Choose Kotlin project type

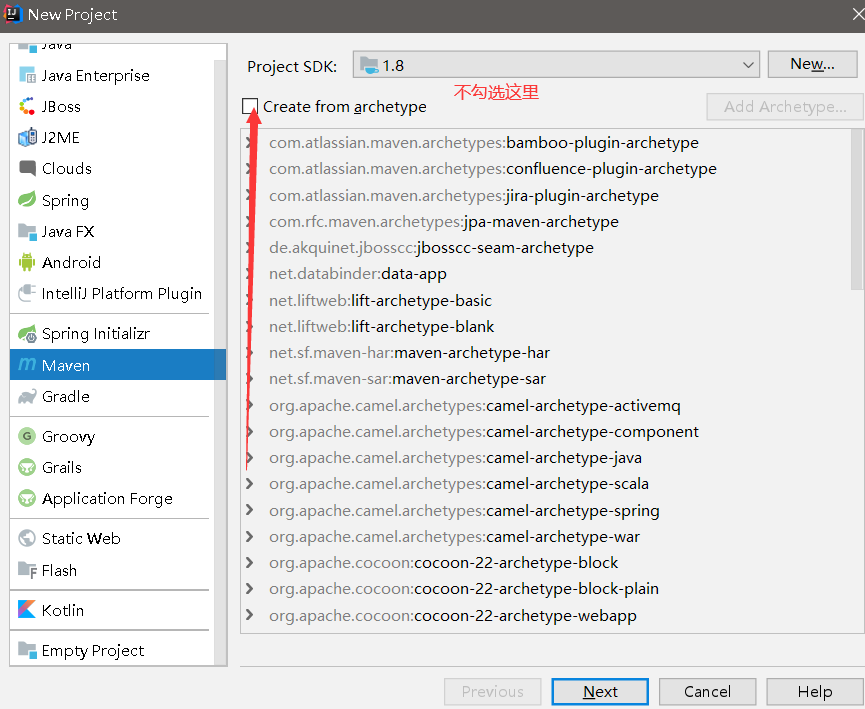[x=112, y=610]
